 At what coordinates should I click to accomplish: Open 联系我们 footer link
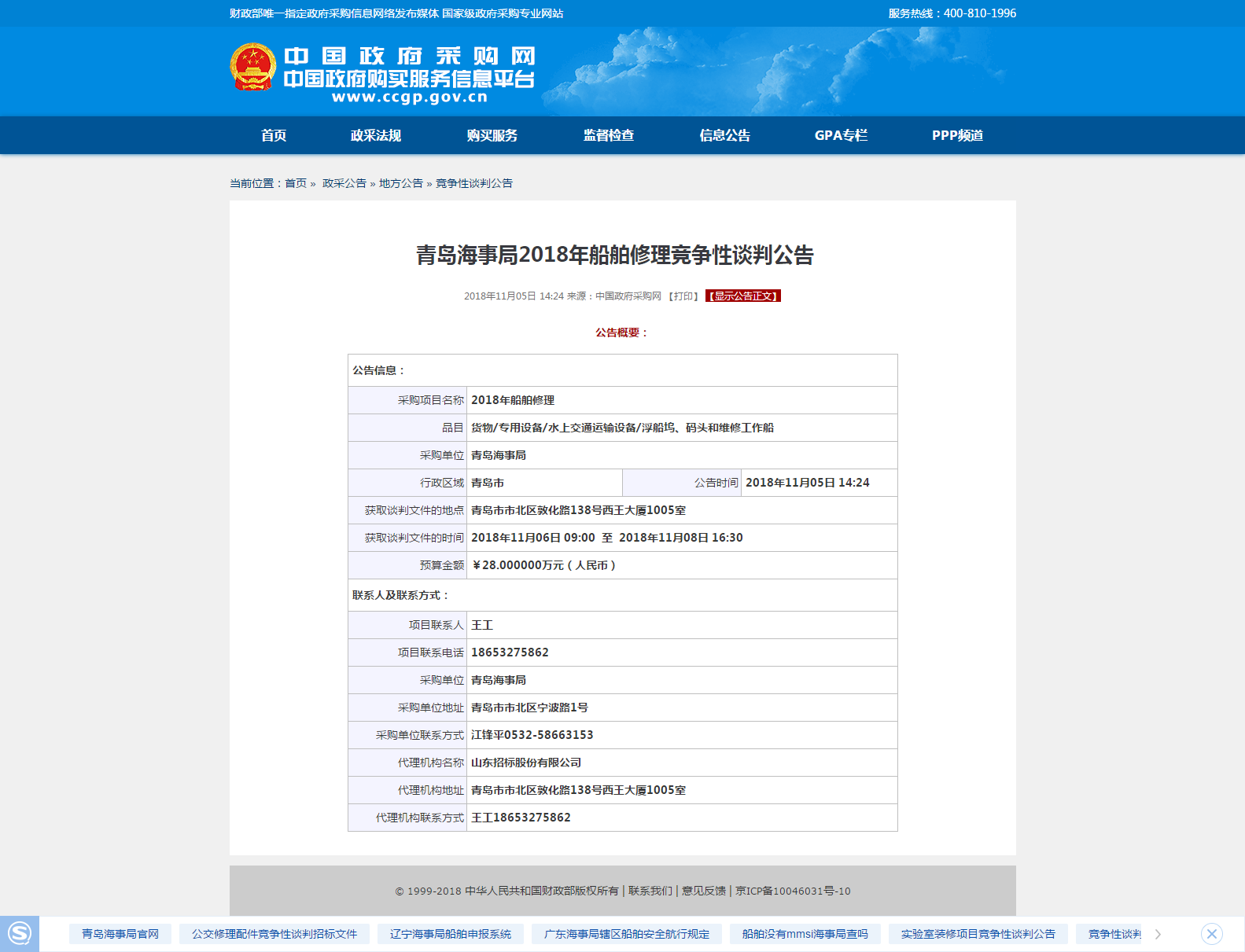650,891
